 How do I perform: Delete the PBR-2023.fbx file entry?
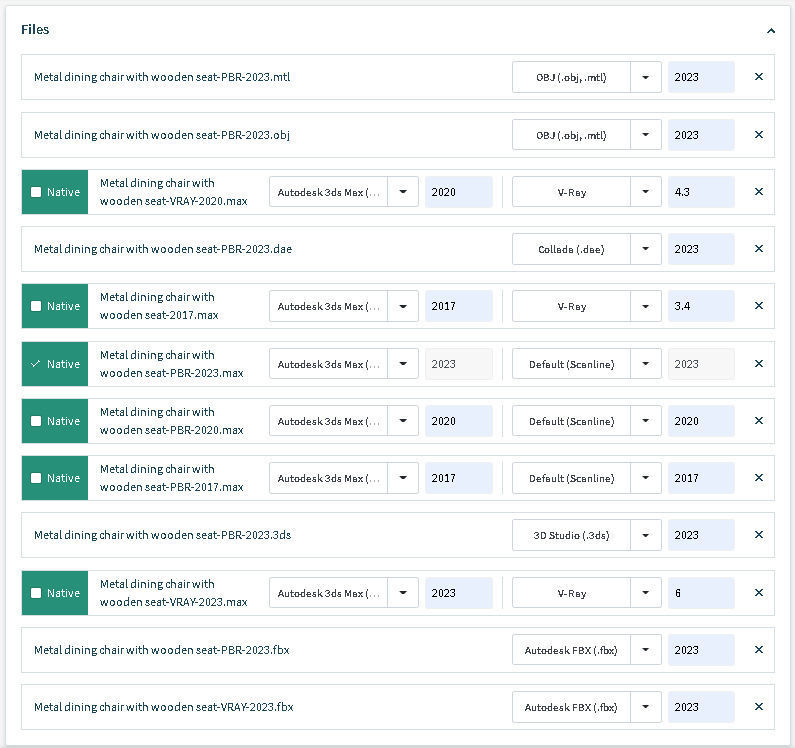(x=758, y=650)
